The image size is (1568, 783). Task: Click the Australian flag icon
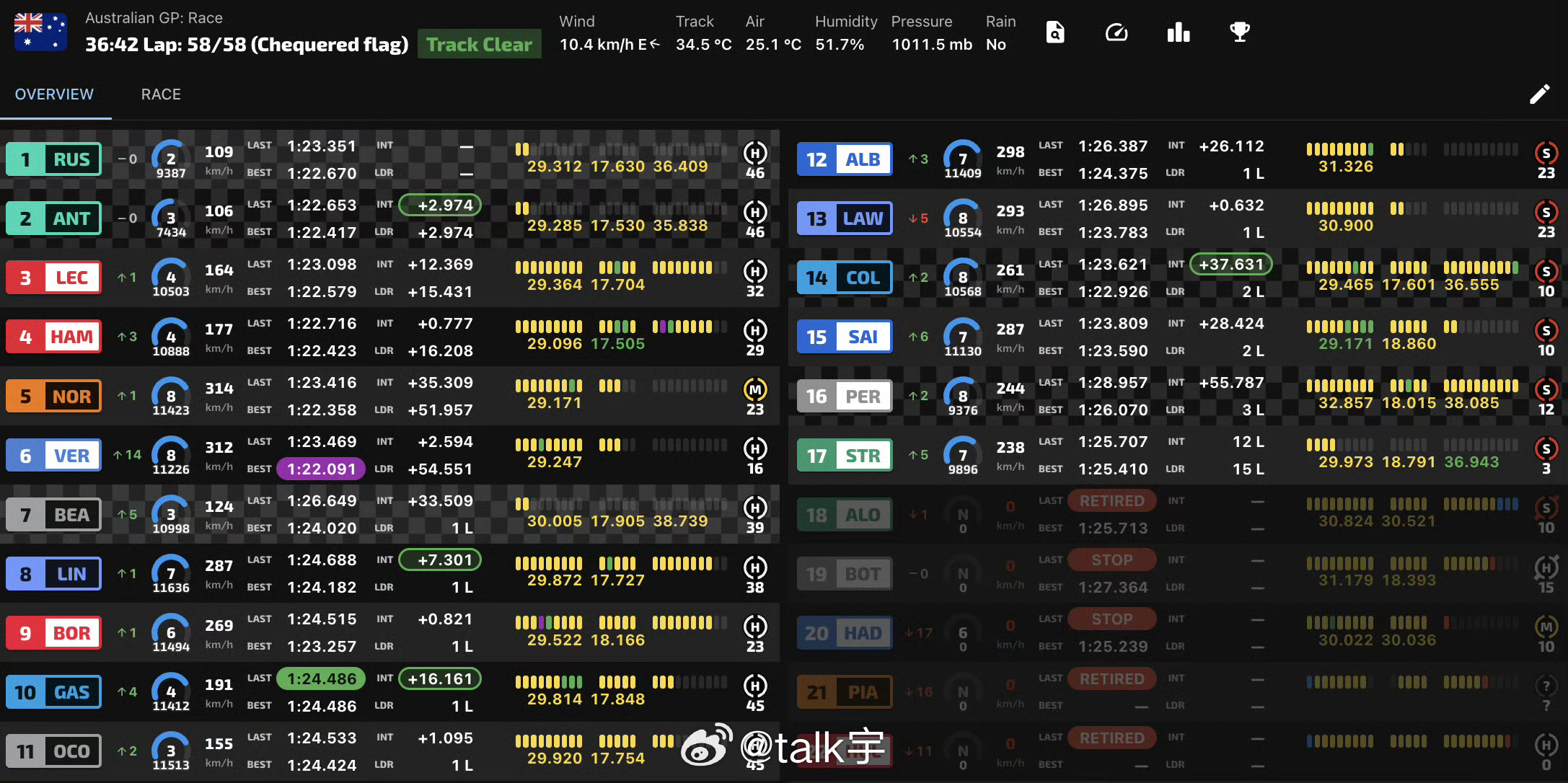pos(40,32)
